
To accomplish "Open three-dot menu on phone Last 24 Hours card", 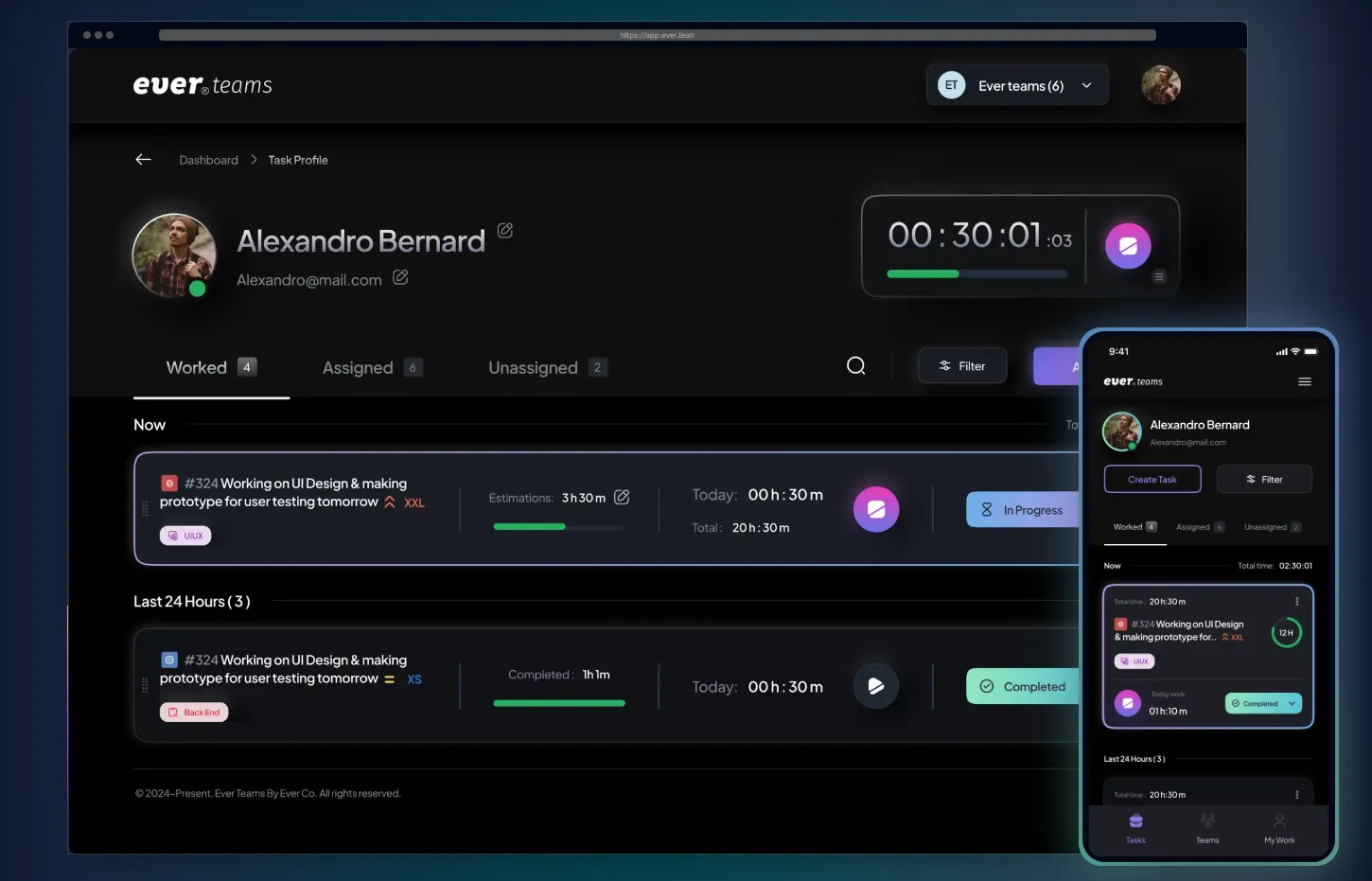I will tap(1297, 795).
